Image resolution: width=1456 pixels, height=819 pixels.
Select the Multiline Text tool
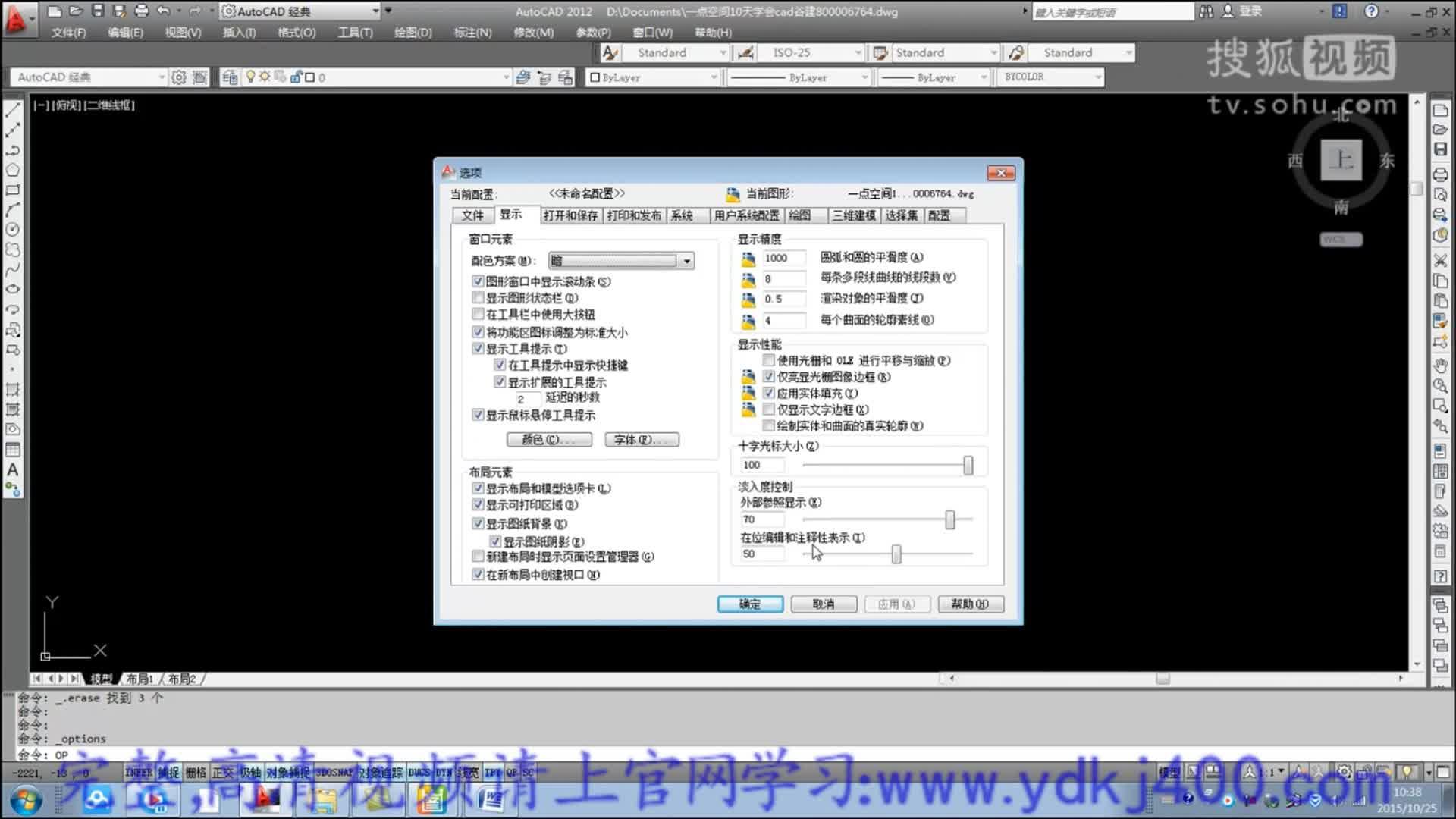[x=12, y=468]
